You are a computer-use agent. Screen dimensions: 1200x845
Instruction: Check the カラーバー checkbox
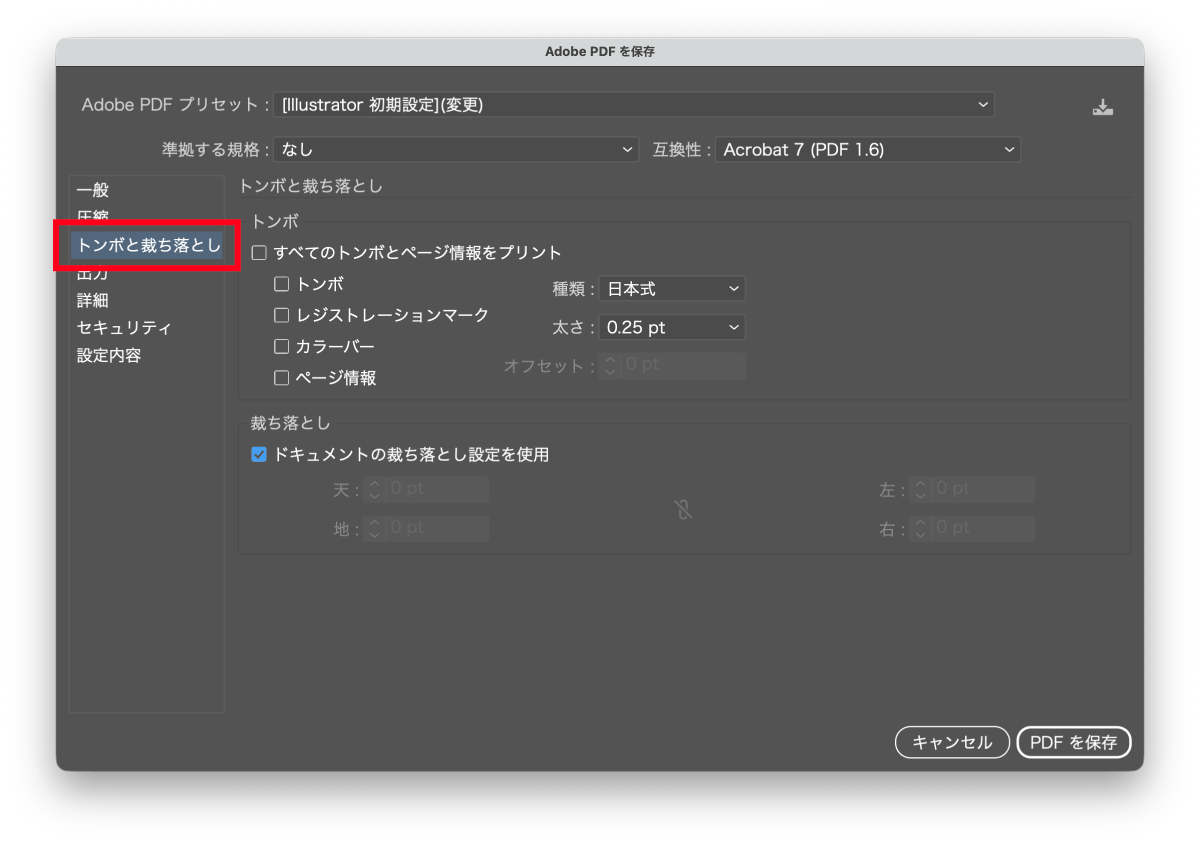pos(282,347)
